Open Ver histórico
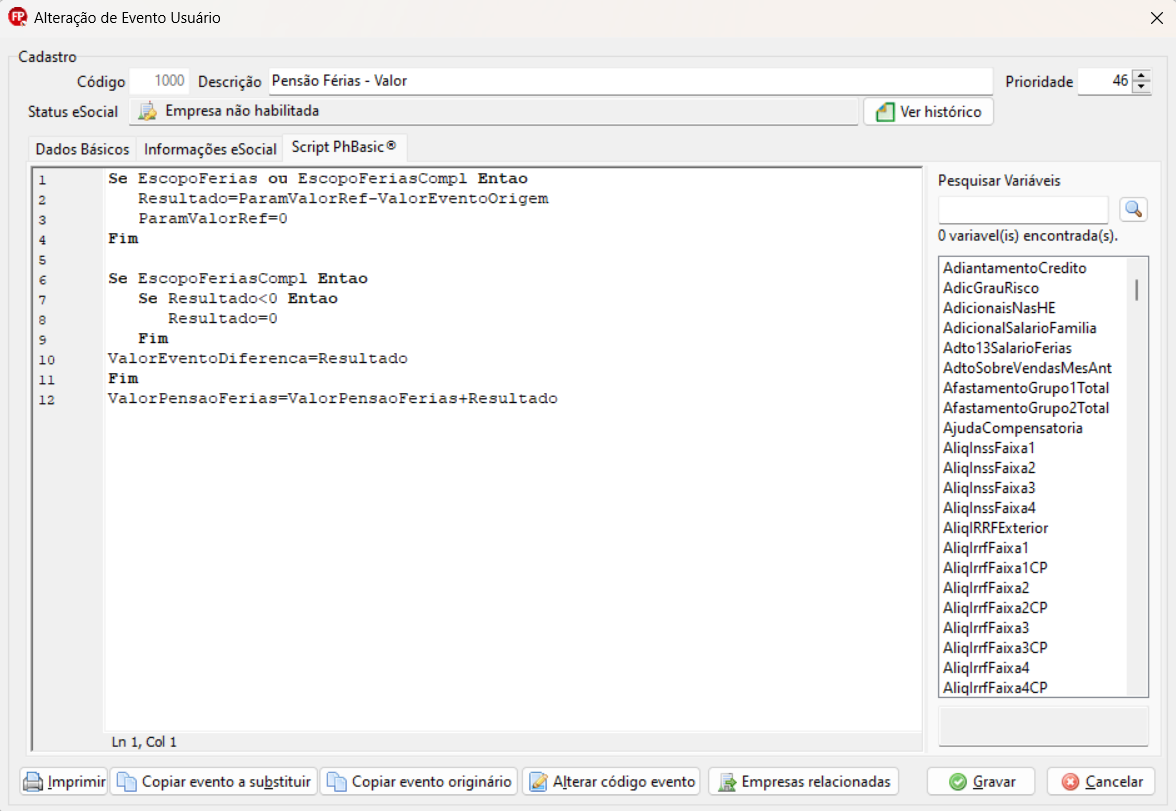 929,112
